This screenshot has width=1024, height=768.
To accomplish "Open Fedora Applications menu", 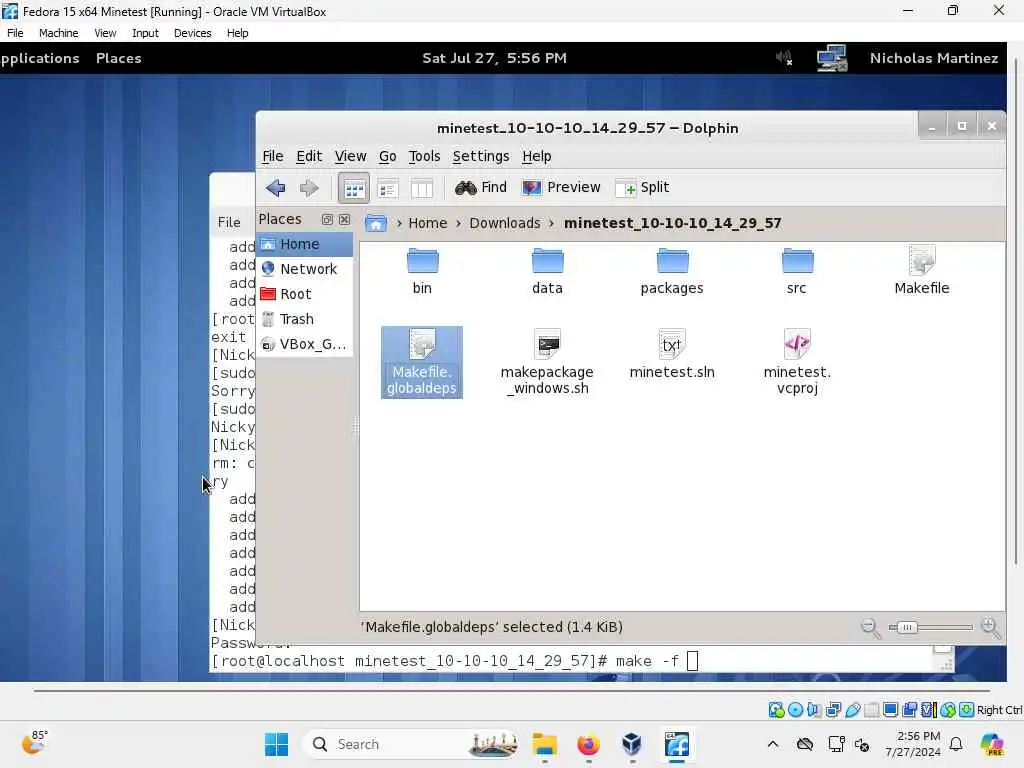I will [x=39, y=58].
